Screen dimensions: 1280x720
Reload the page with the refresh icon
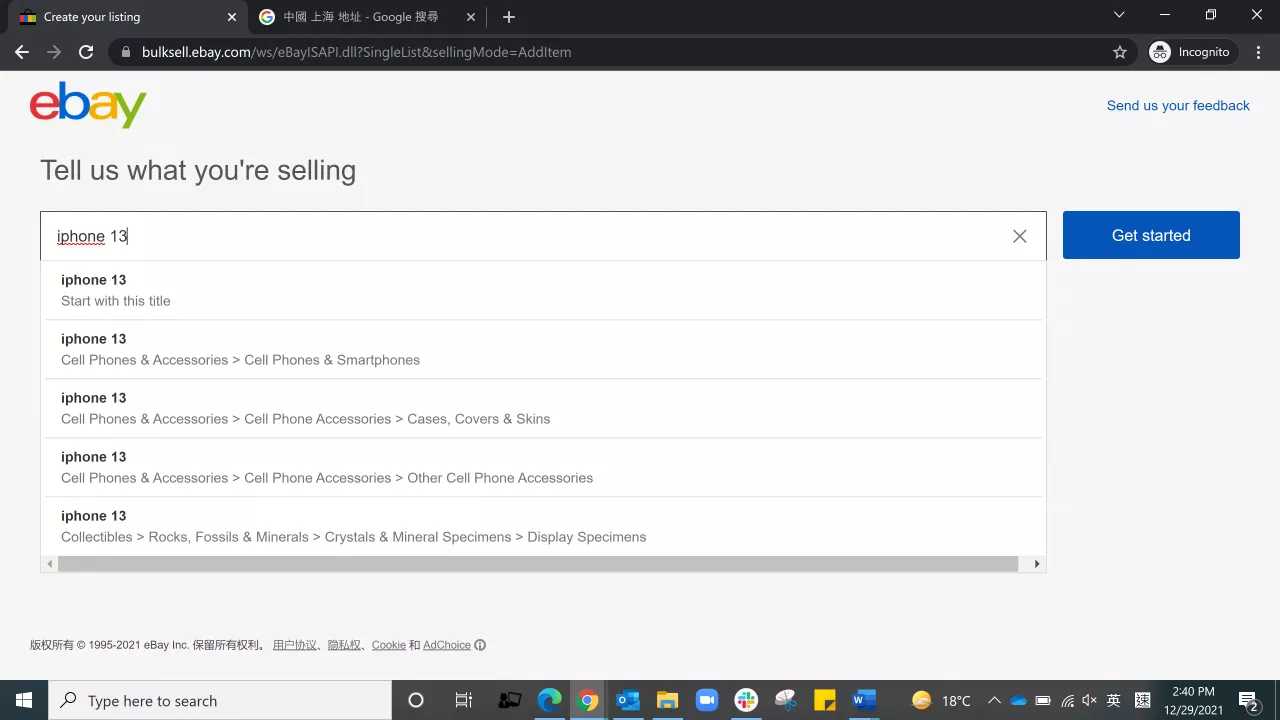click(x=86, y=52)
